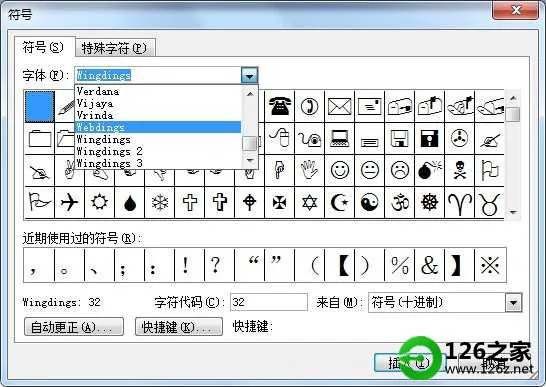Pick the recently used question mark
546x387 pixels.
[x=219, y=265]
